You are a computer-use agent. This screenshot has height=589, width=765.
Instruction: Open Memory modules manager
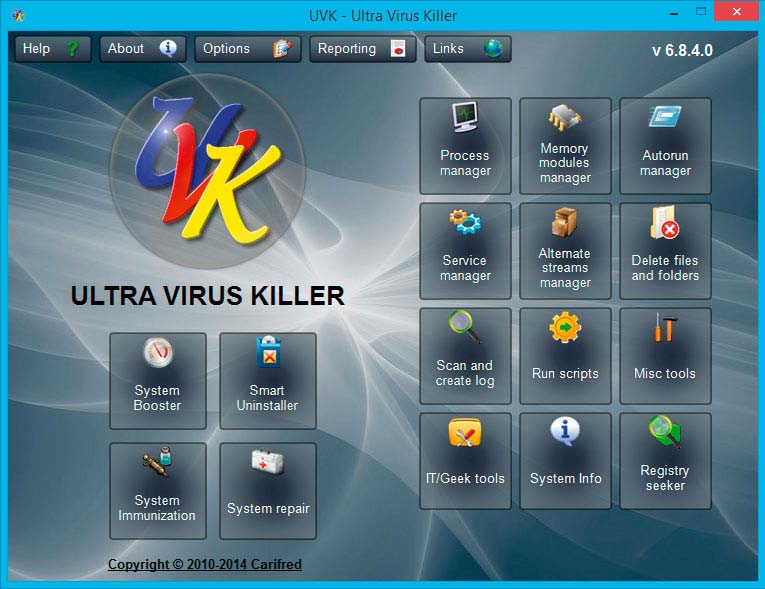[565, 145]
